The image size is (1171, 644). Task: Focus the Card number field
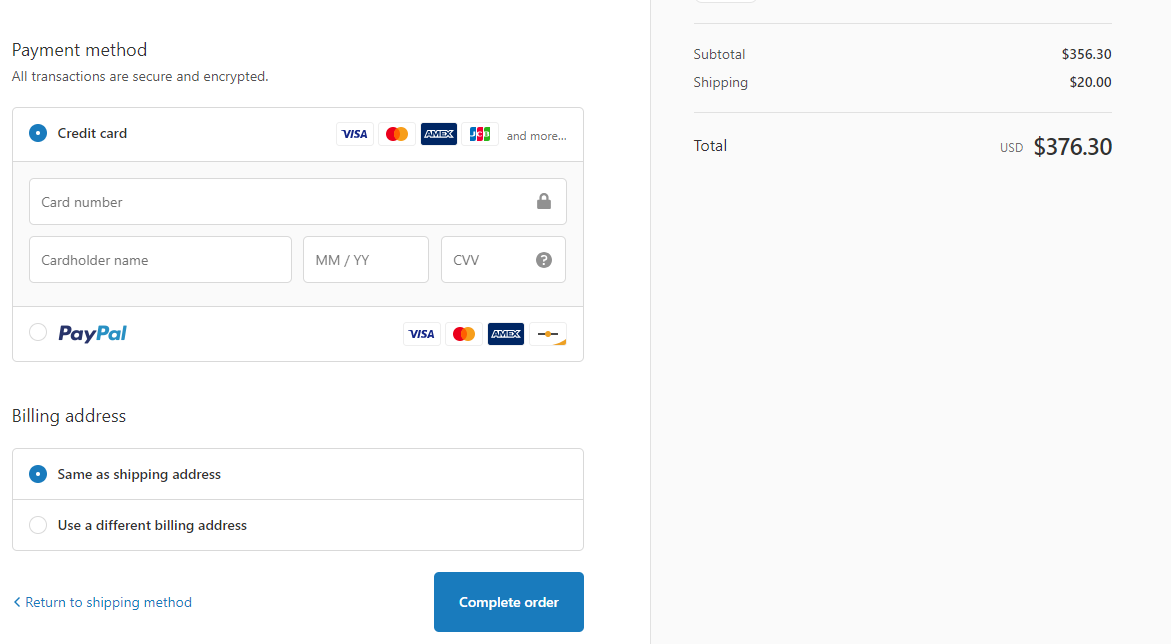tap(298, 202)
